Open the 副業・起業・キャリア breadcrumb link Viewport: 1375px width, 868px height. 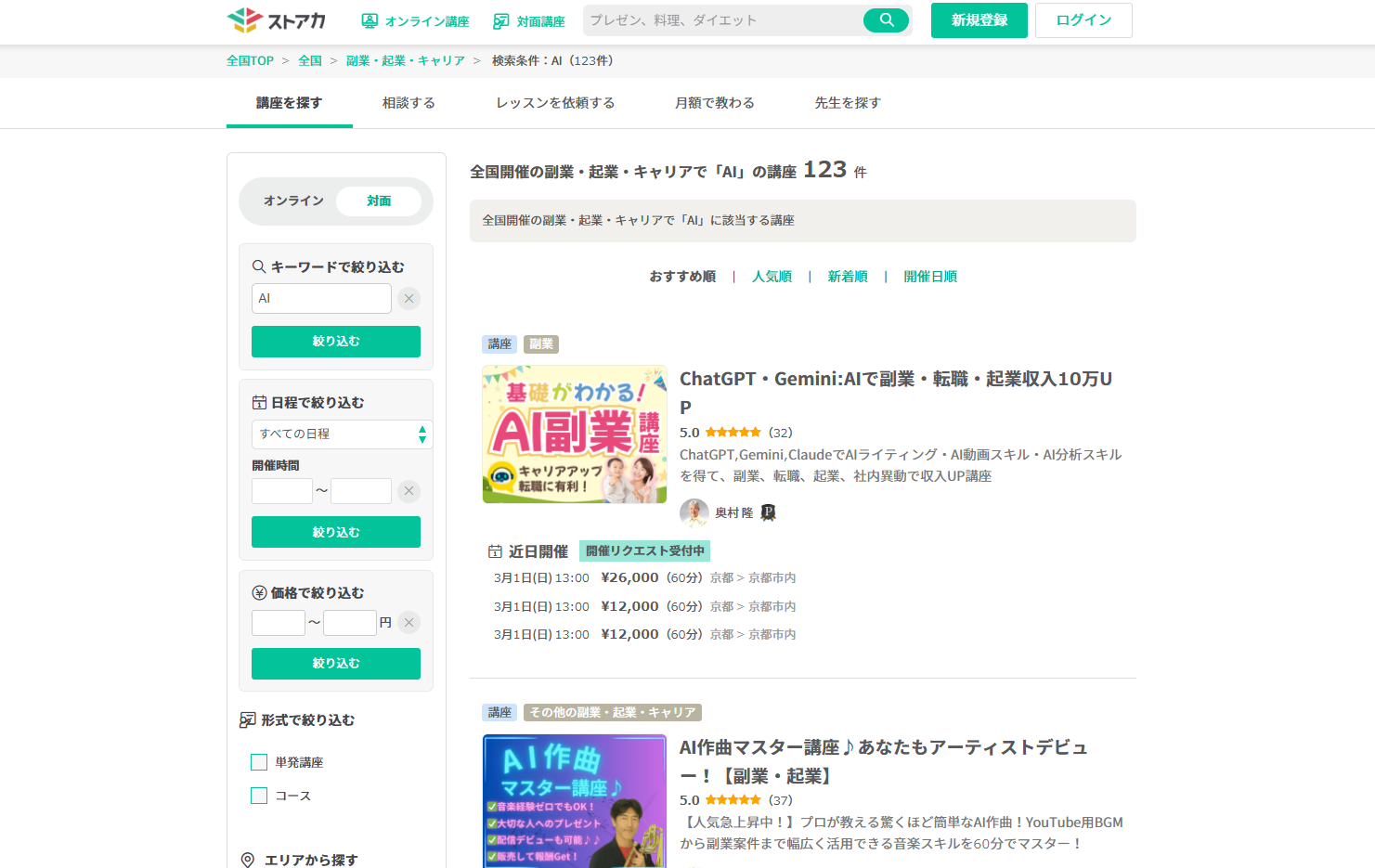(405, 59)
